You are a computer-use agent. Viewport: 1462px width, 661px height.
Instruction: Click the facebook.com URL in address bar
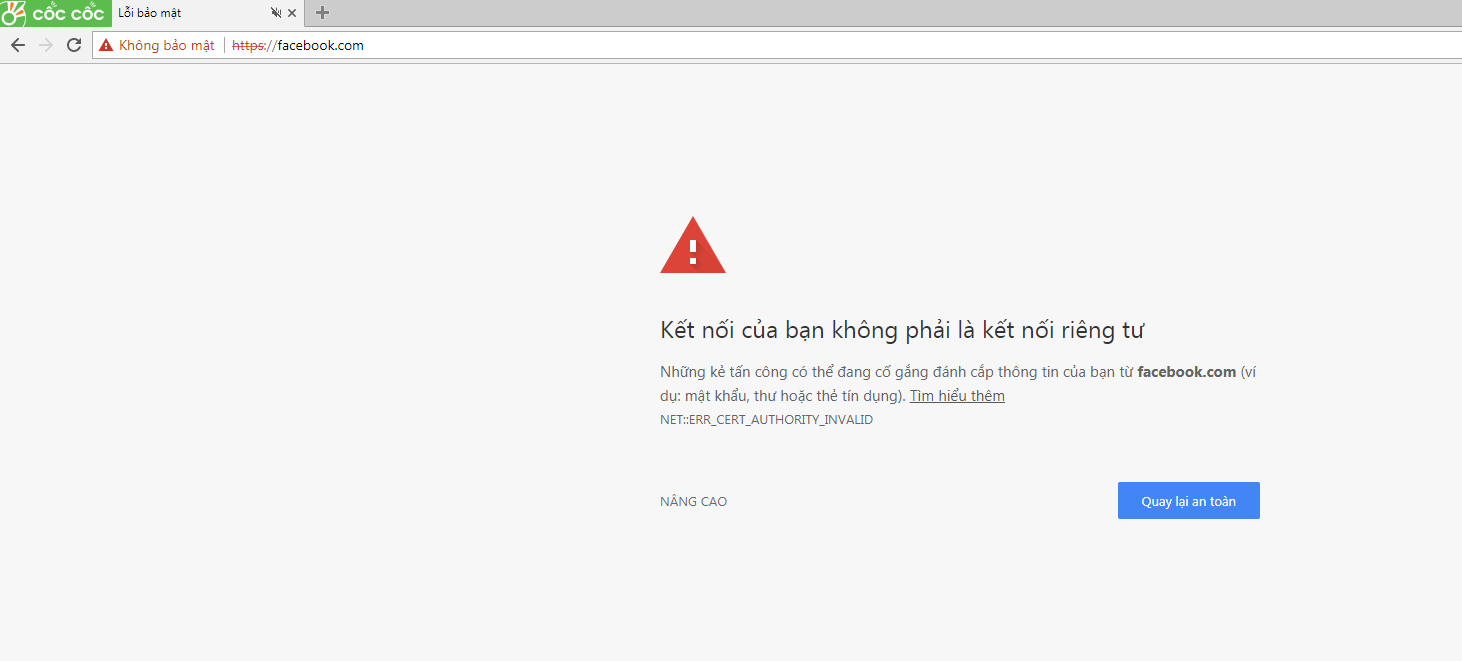pos(320,45)
